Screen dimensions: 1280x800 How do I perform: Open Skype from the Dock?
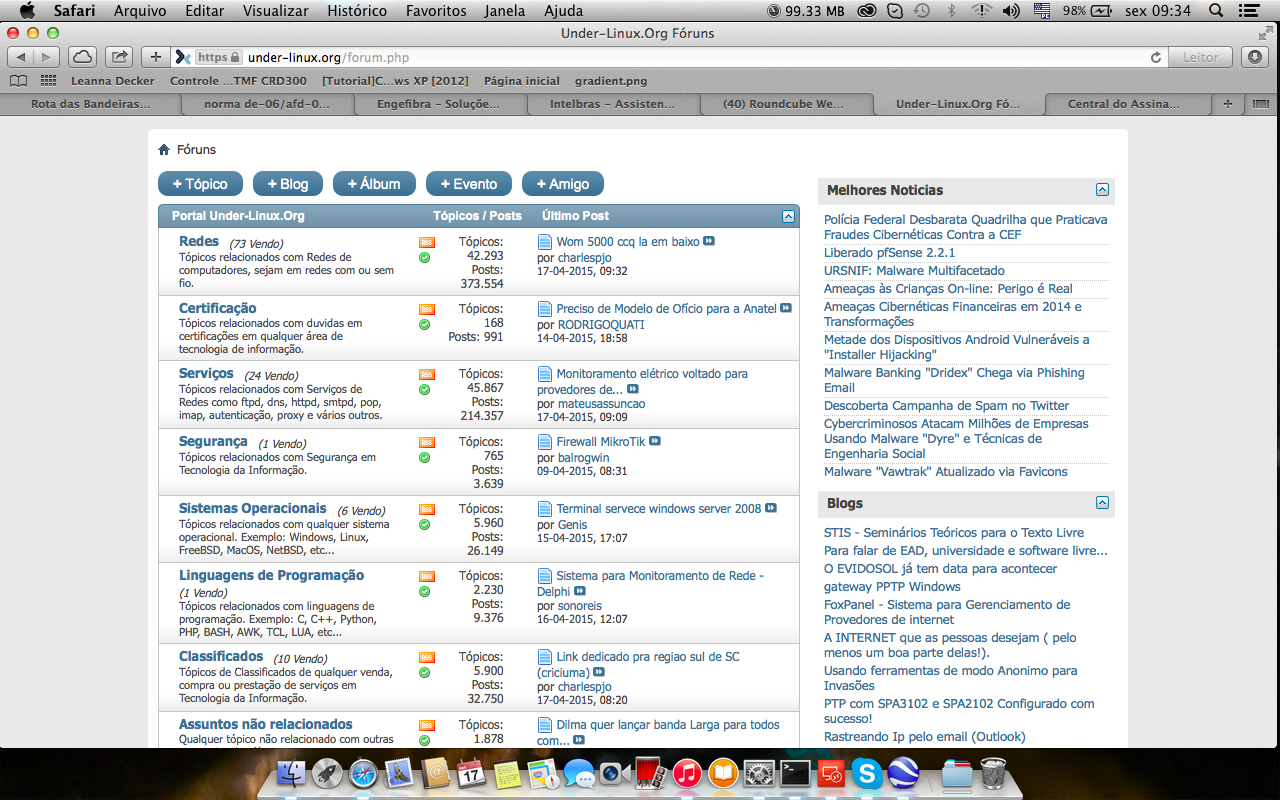867,773
